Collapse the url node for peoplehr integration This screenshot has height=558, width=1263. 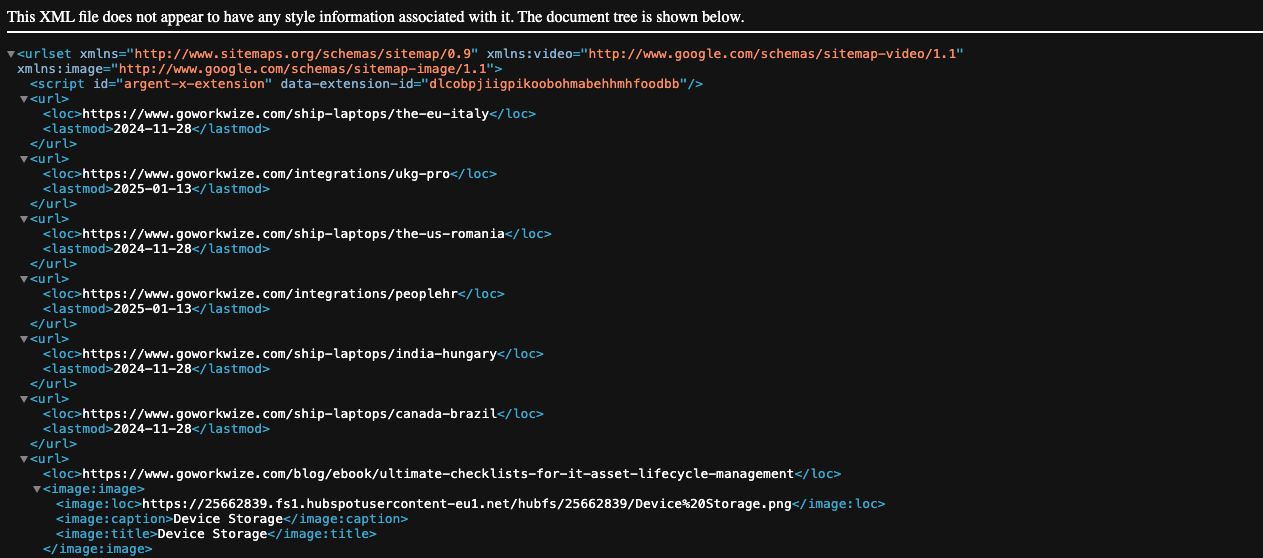click(x=24, y=279)
